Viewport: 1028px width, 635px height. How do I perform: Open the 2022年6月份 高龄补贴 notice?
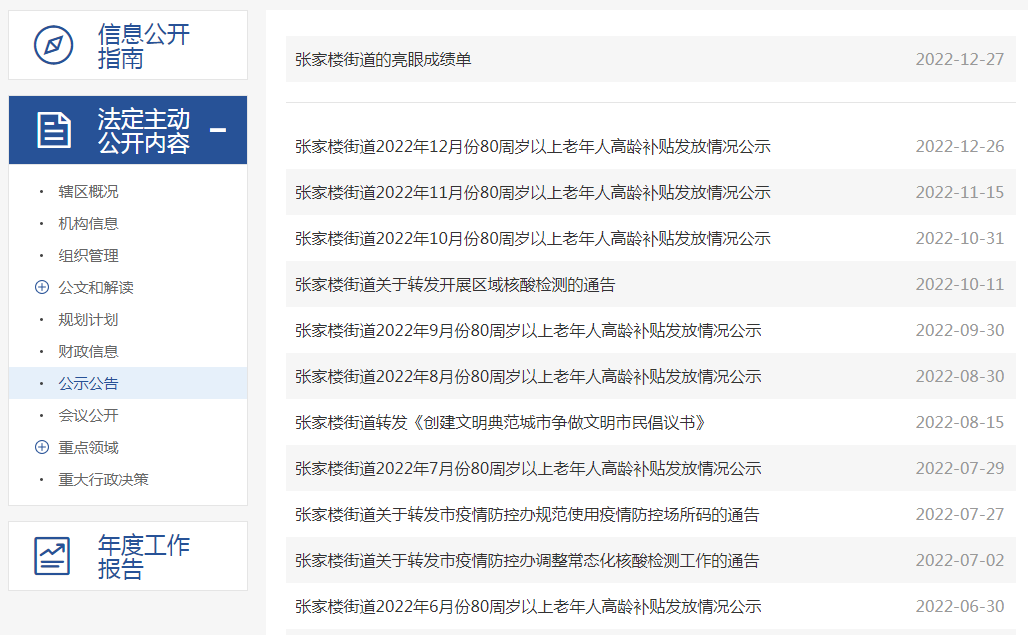[x=528, y=607]
